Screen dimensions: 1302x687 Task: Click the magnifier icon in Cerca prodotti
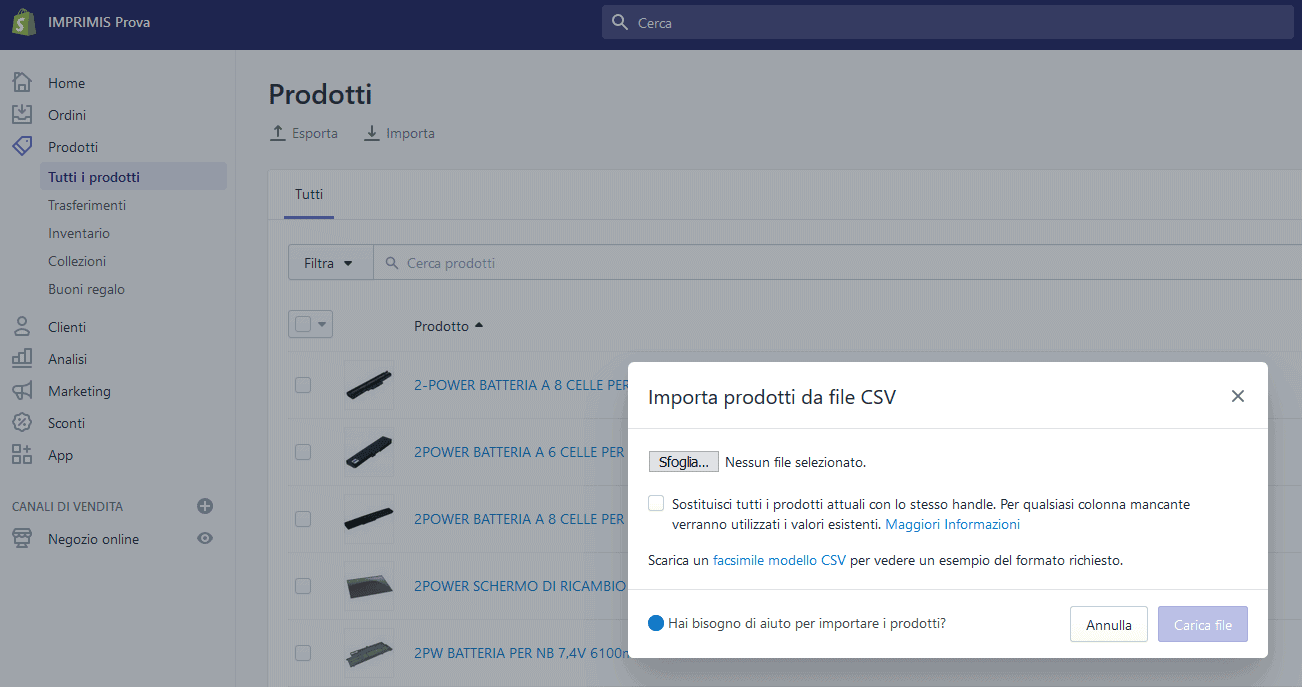(391, 263)
